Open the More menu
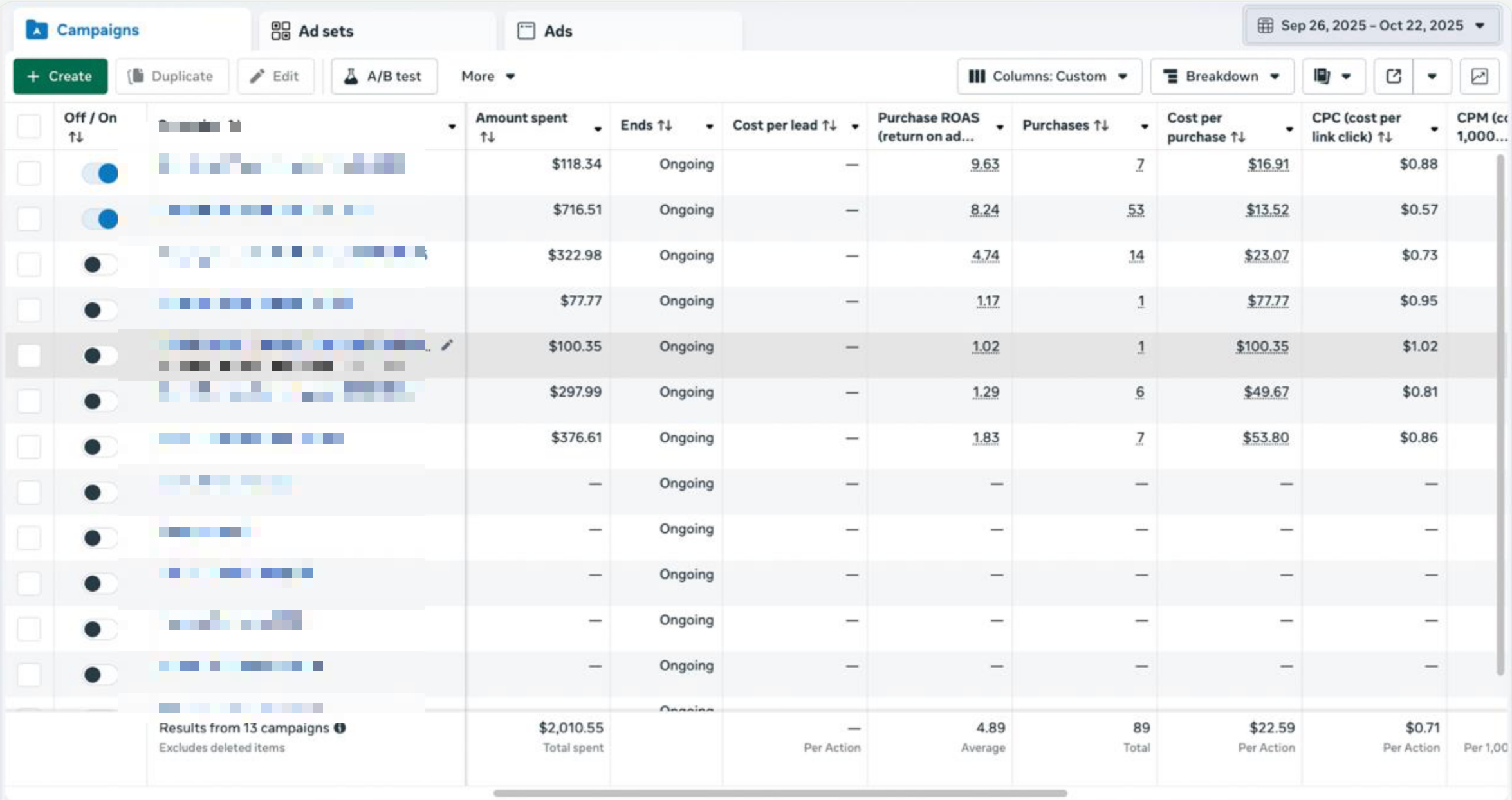 488,76
